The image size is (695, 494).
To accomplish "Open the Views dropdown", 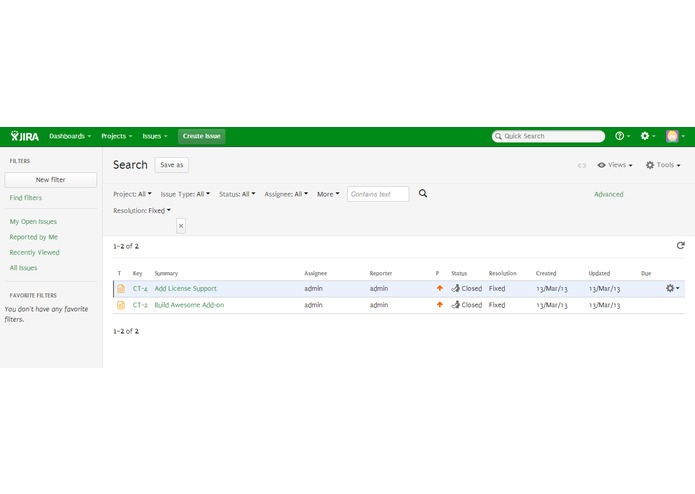I will coord(615,165).
